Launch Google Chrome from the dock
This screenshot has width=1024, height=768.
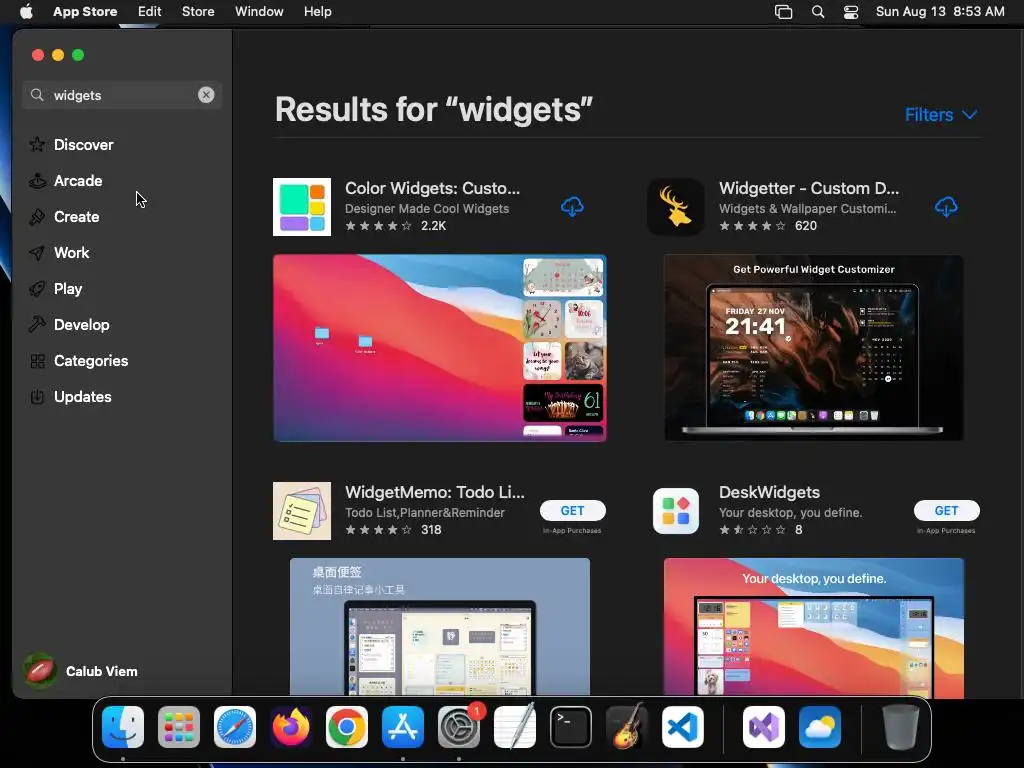coord(347,727)
